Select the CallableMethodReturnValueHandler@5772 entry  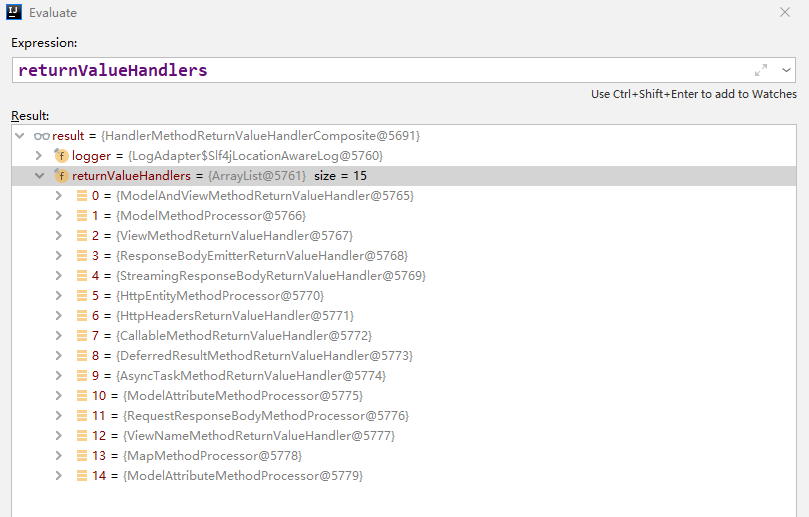(x=244, y=336)
